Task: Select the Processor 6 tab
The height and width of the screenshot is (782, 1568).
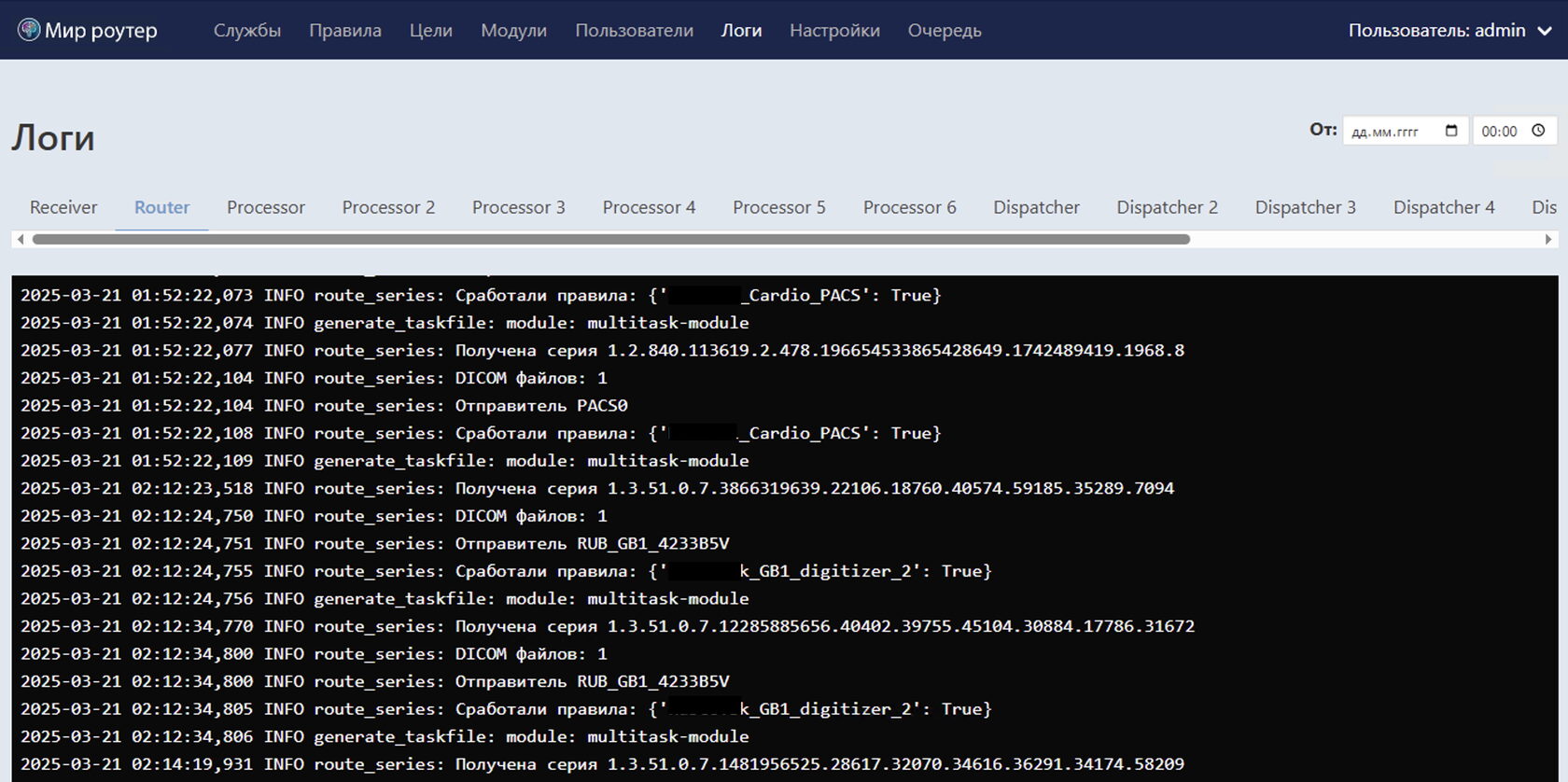Action: pos(910,207)
